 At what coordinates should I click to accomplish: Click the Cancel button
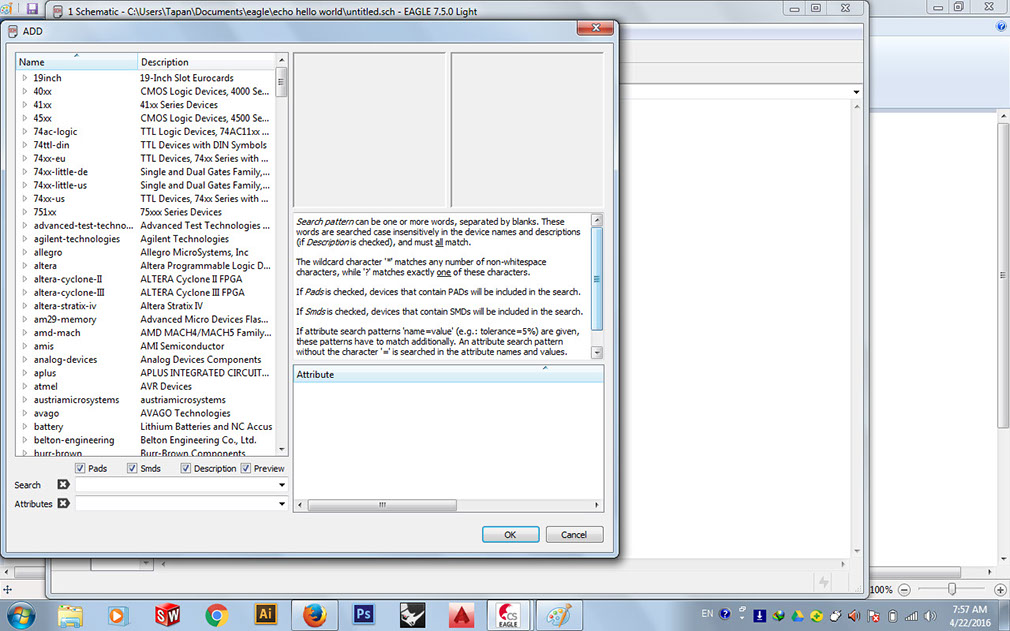573,534
